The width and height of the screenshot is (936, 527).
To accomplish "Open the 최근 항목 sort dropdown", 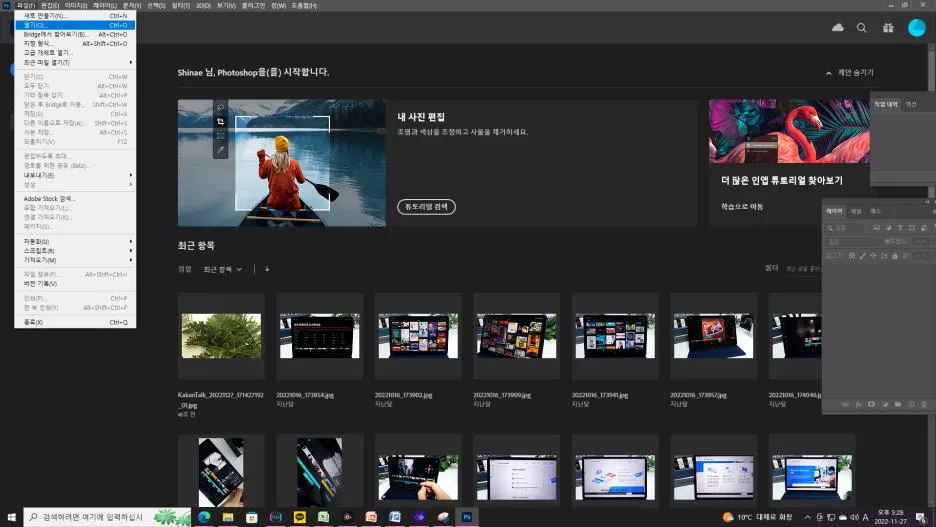I will [222, 269].
